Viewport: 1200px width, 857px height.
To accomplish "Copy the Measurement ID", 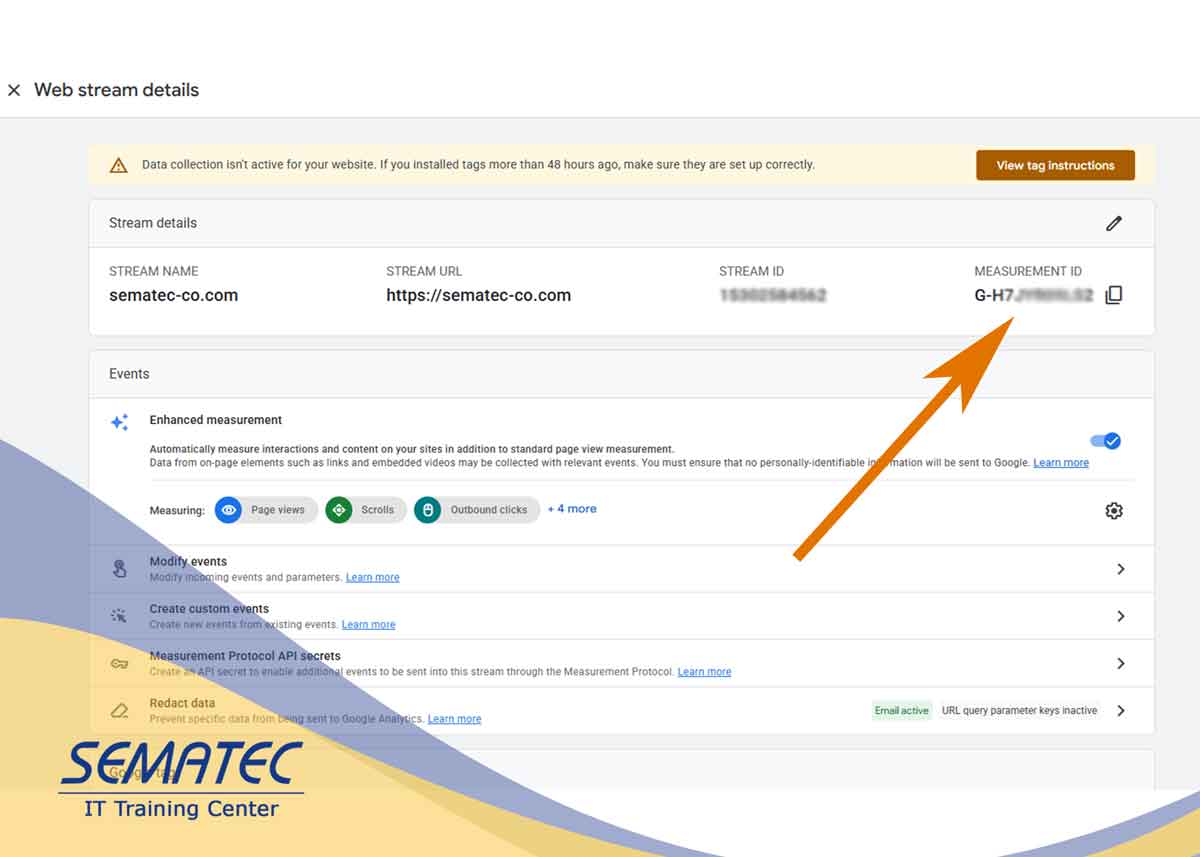I will point(1114,295).
